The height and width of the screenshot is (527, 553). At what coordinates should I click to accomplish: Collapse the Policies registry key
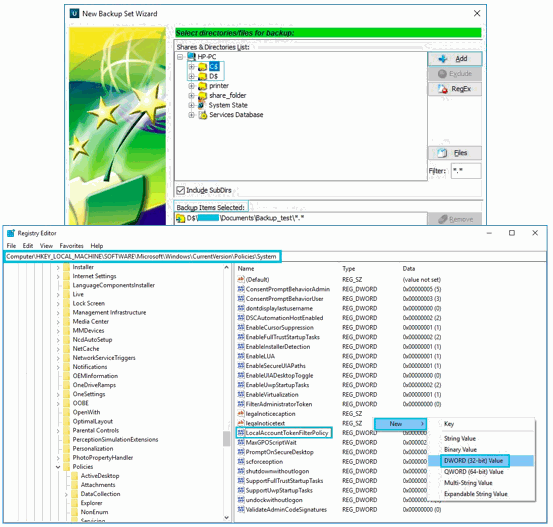coord(58,467)
